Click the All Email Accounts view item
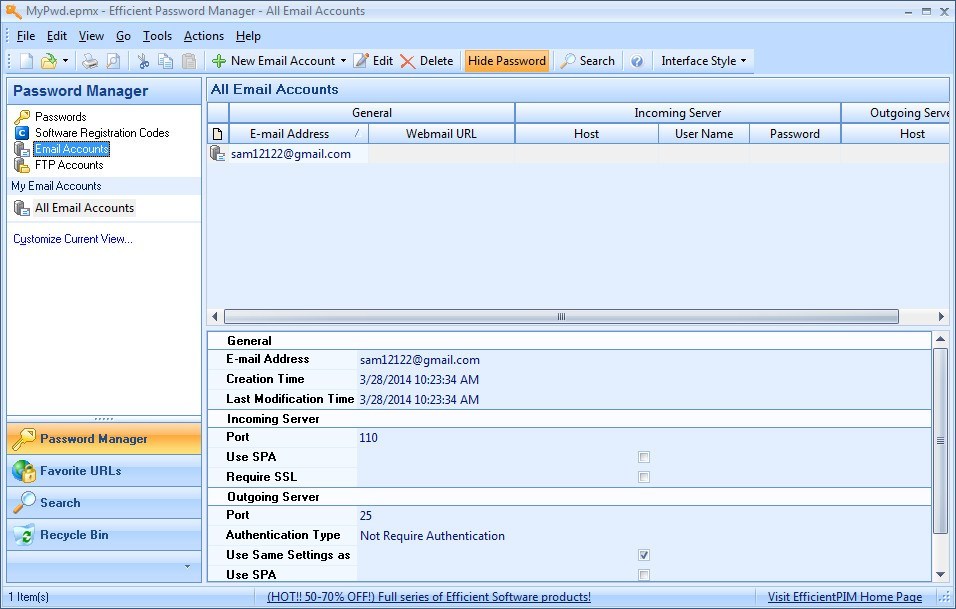Viewport: 956px width, 609px height. click(x=84, y=208)
